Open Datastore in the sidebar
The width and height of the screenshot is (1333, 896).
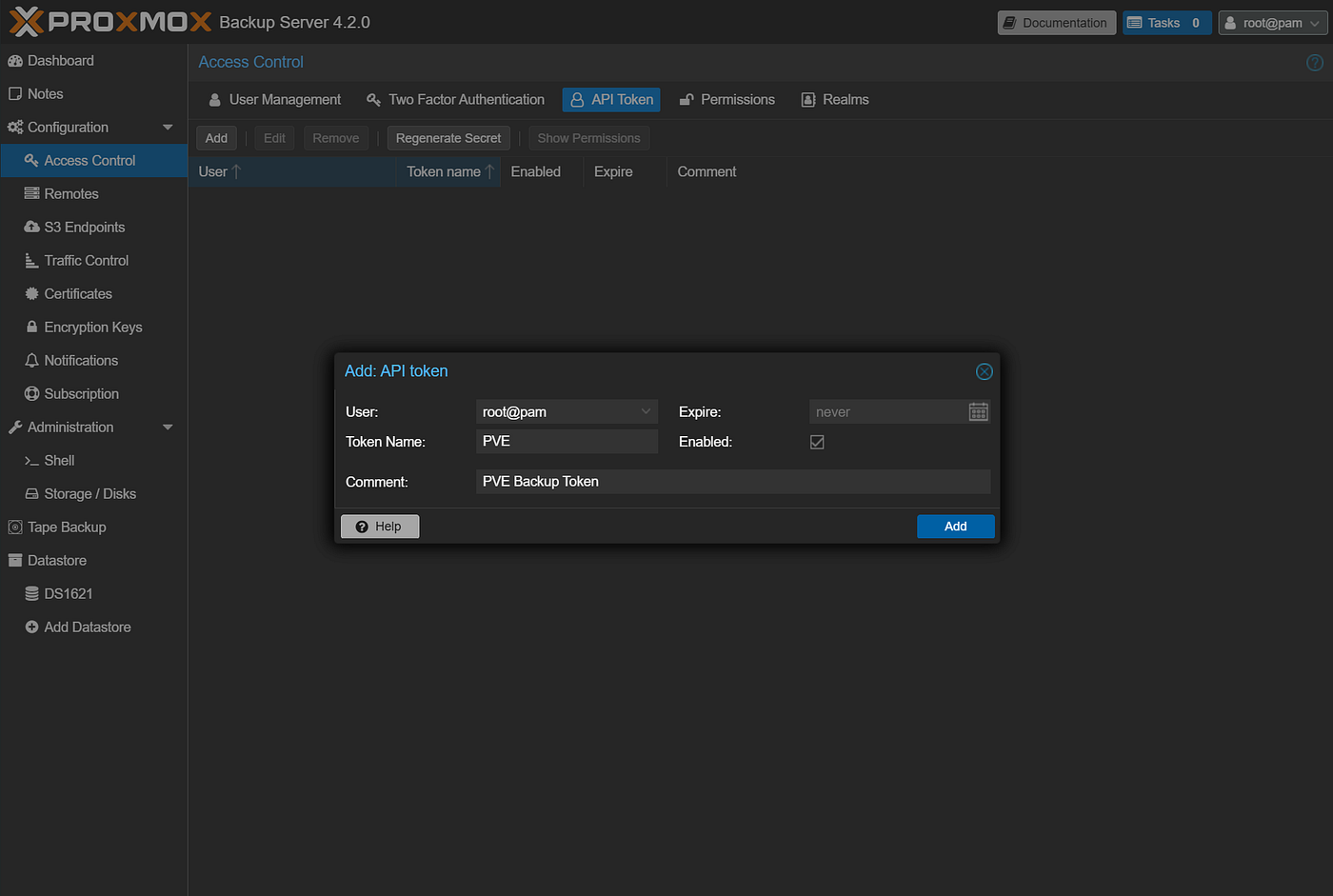tap(93, 561)
